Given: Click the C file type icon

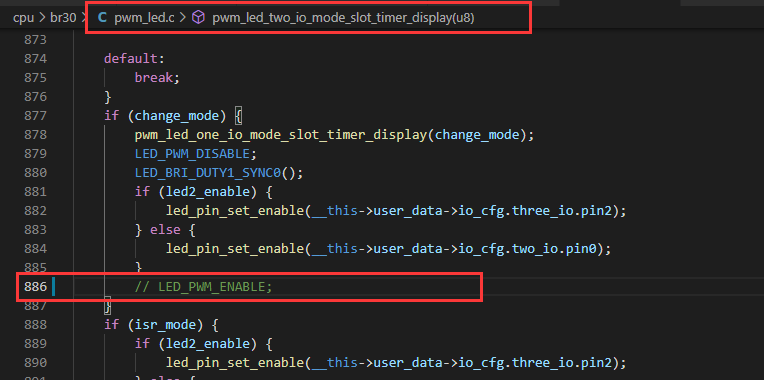Looking at the screenshot, I should tap(102, 18).
